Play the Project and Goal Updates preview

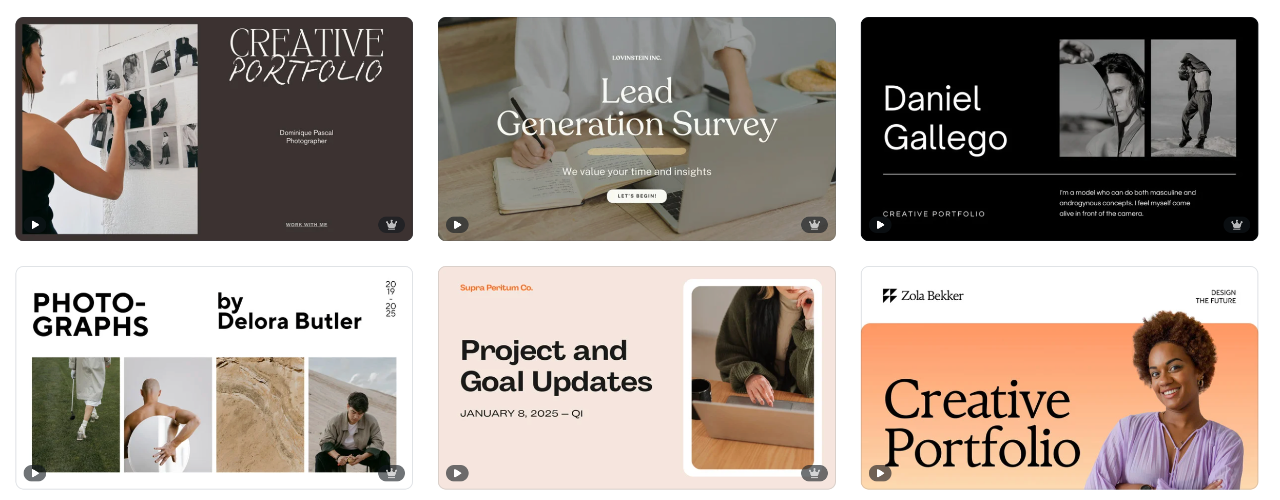click(x=457, y=473)
